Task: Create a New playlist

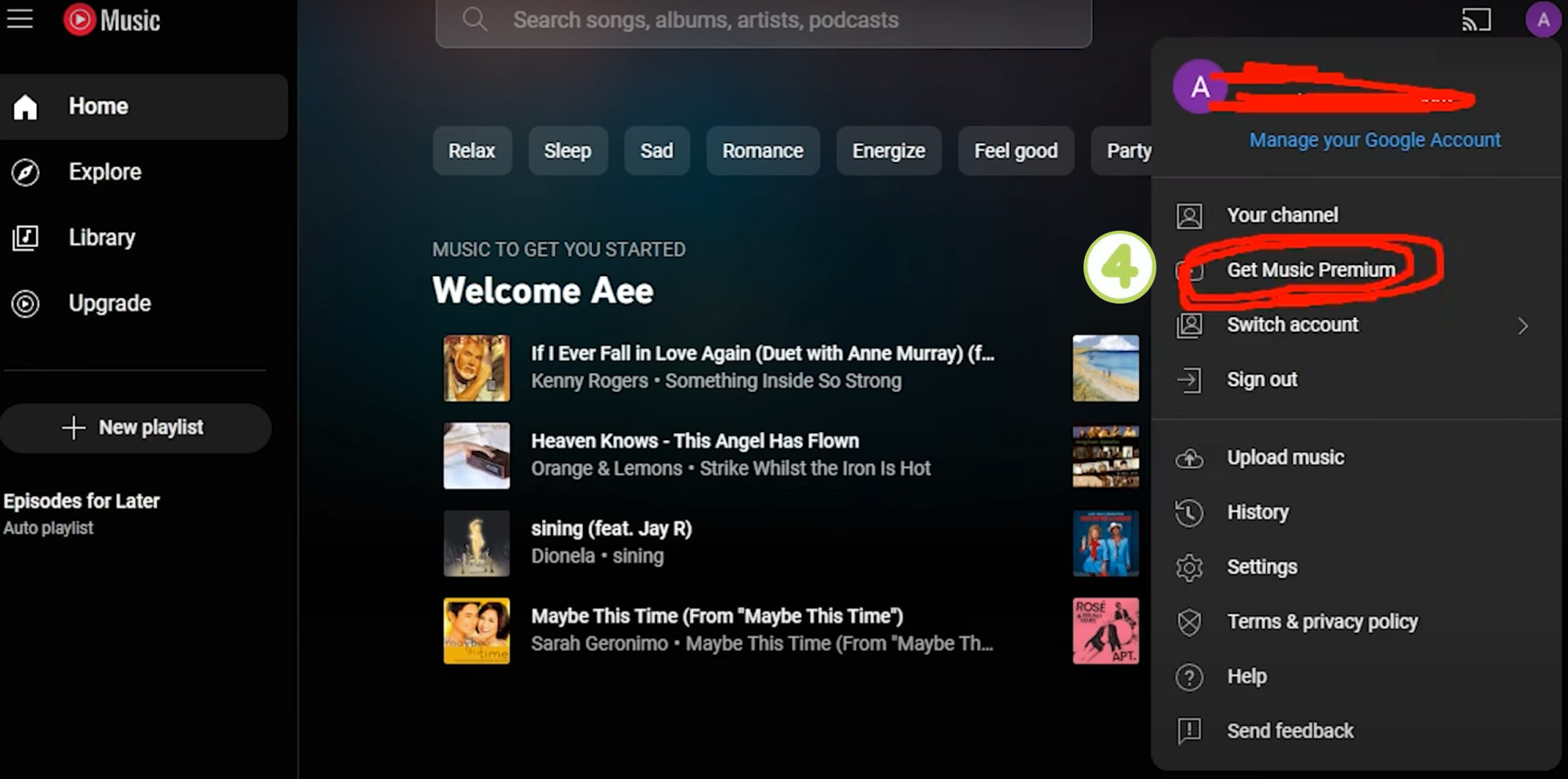Action: (x=135, y=428)
